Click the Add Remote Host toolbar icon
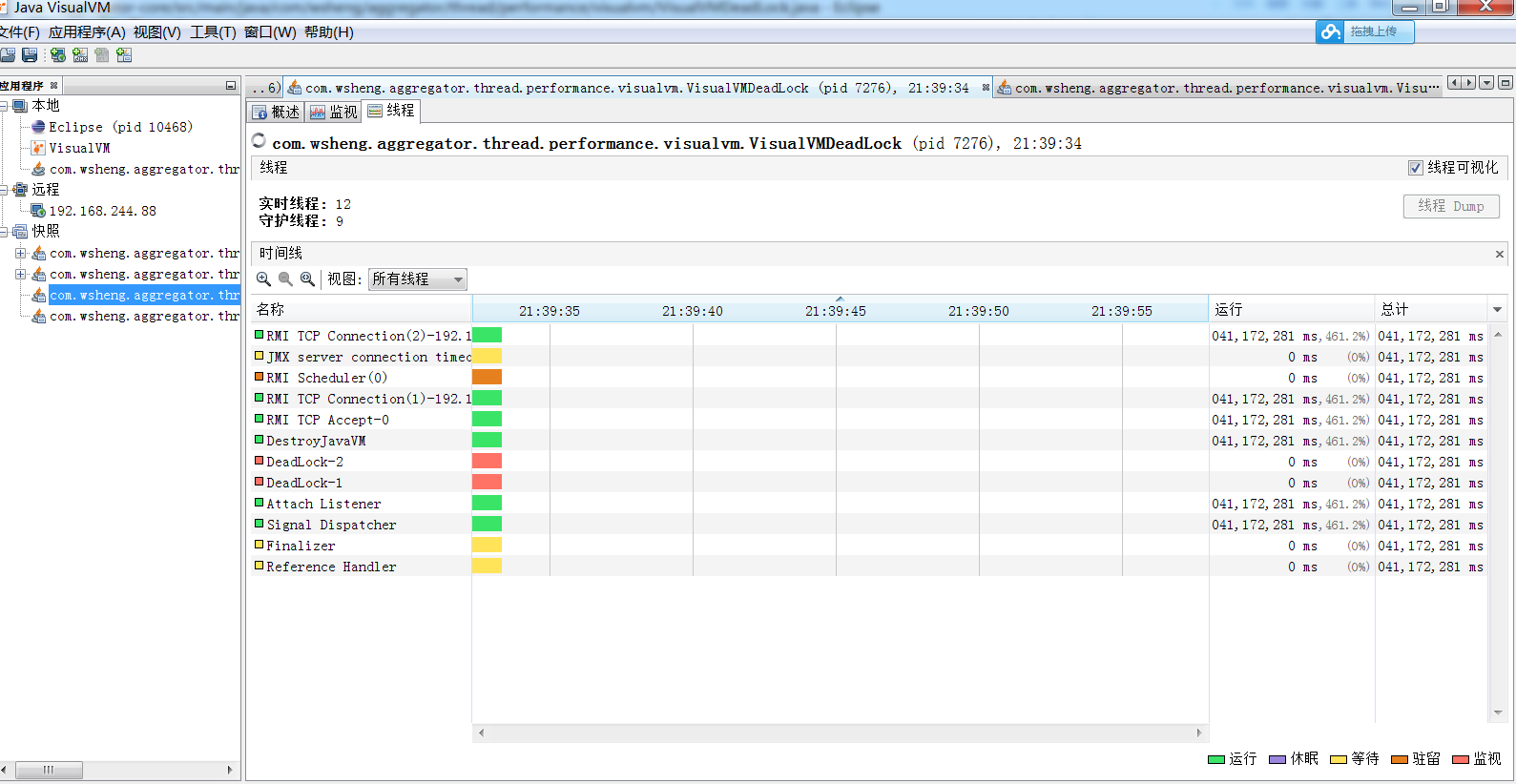This screenshot has height=784, width=1516. [x=58, y=55]
